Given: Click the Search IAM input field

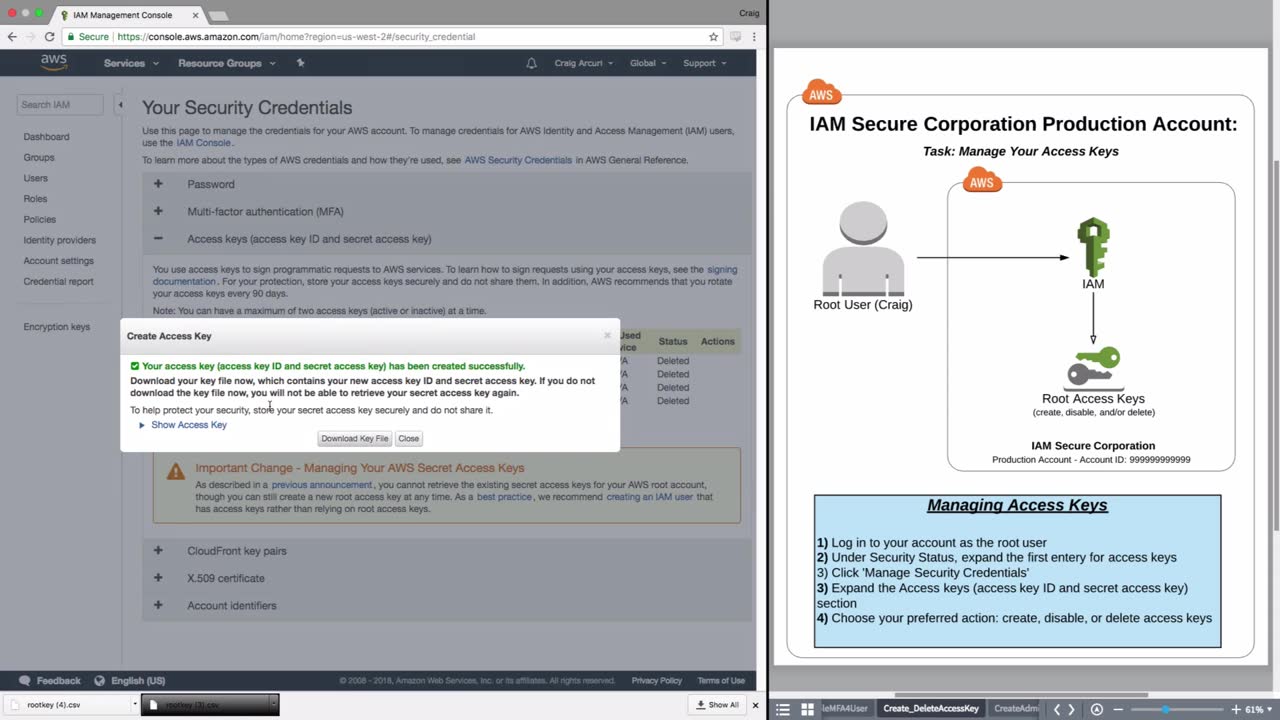Looking at the screenshot, I should [60, 104].
